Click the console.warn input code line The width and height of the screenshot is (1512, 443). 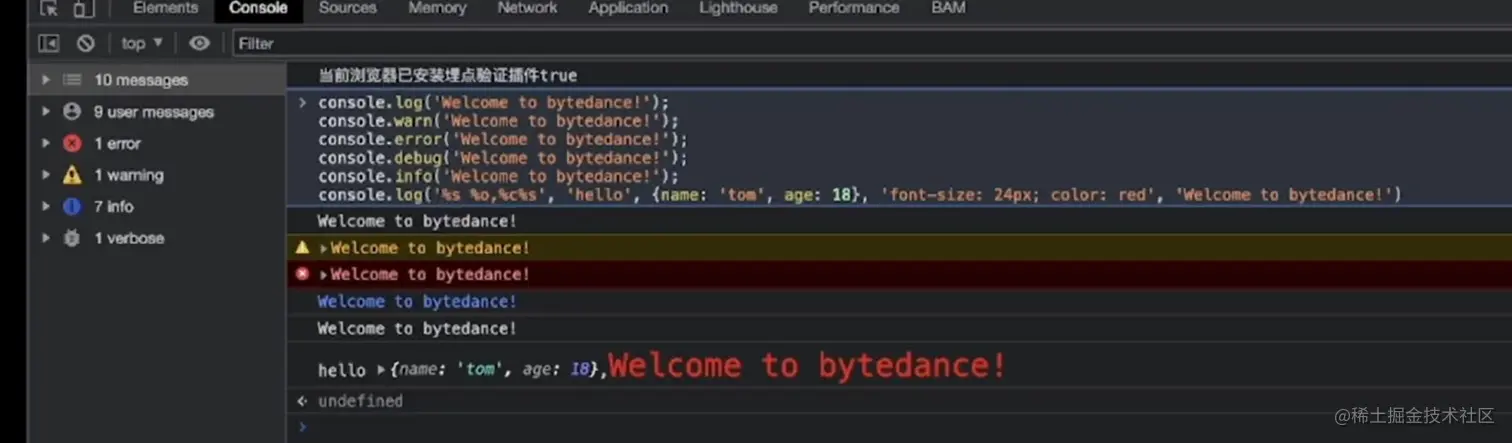[x=499, y=121]
